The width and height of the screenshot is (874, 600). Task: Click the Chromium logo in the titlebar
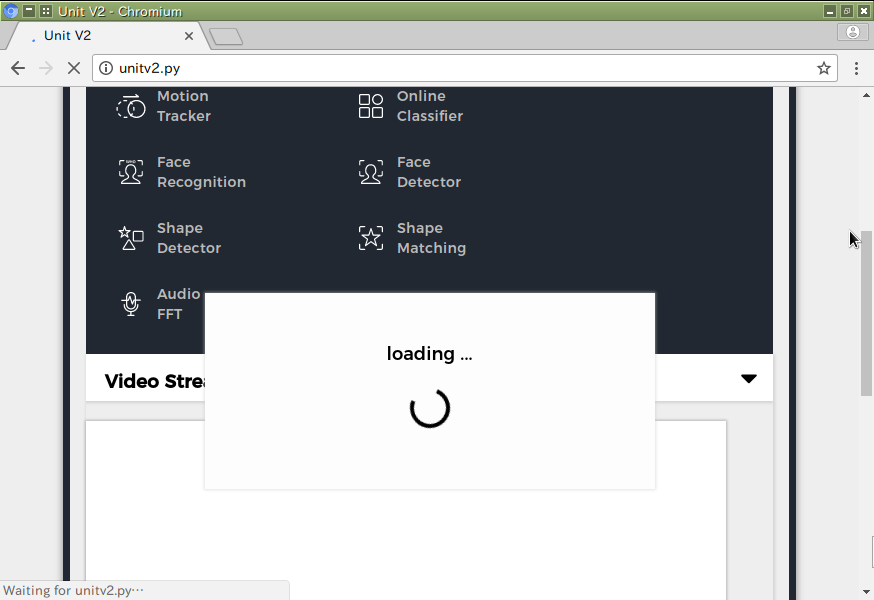(10, 10)
